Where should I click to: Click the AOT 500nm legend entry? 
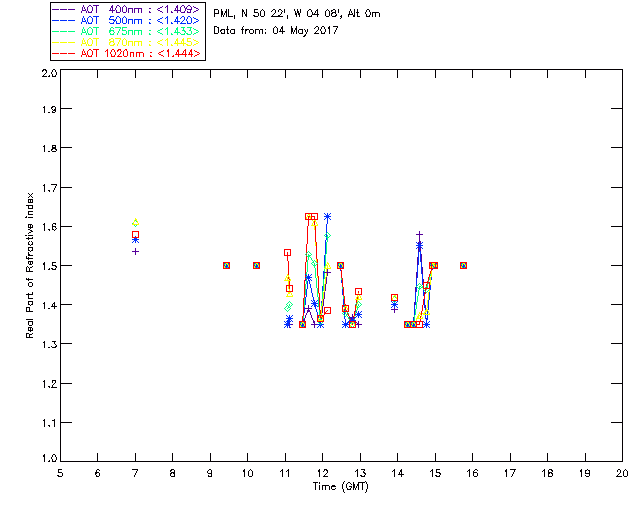(127, 20)
